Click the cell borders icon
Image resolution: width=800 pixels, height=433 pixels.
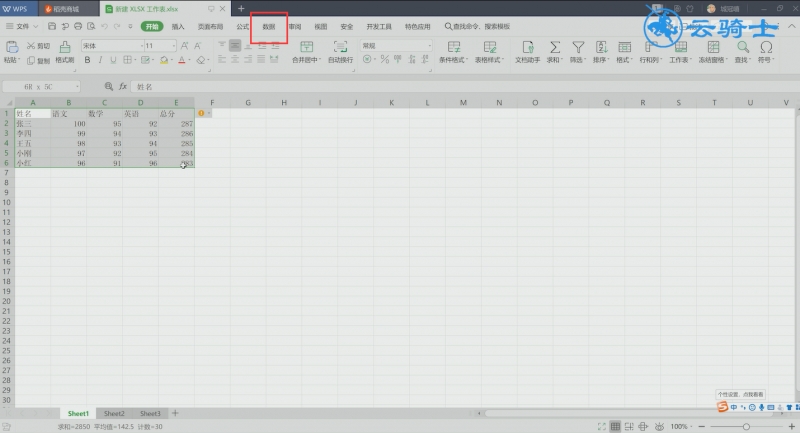point(127,60)
